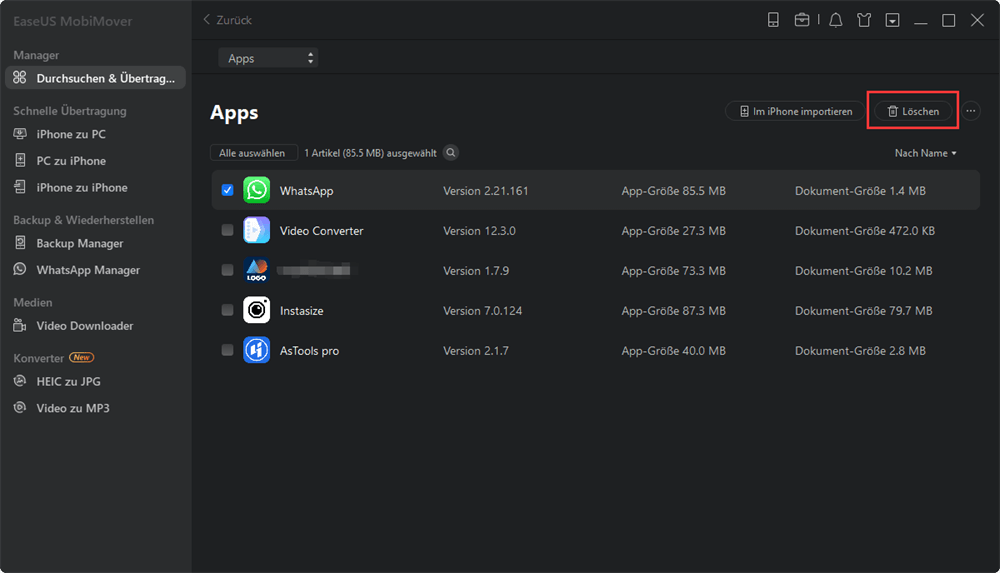Screen dimensions: 1000x573
Task: Open the Apps category dropdown
Action: (268, 58)
